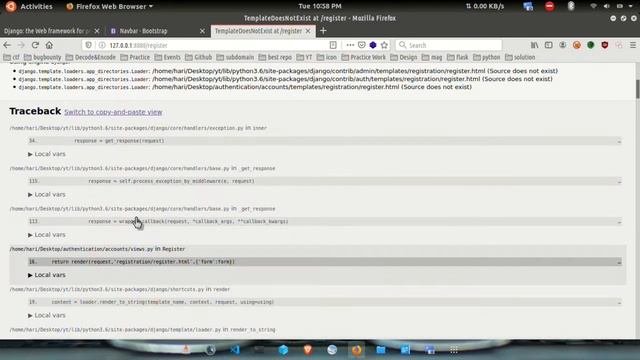Click the orange extension toolbar icon

point(577,45)
